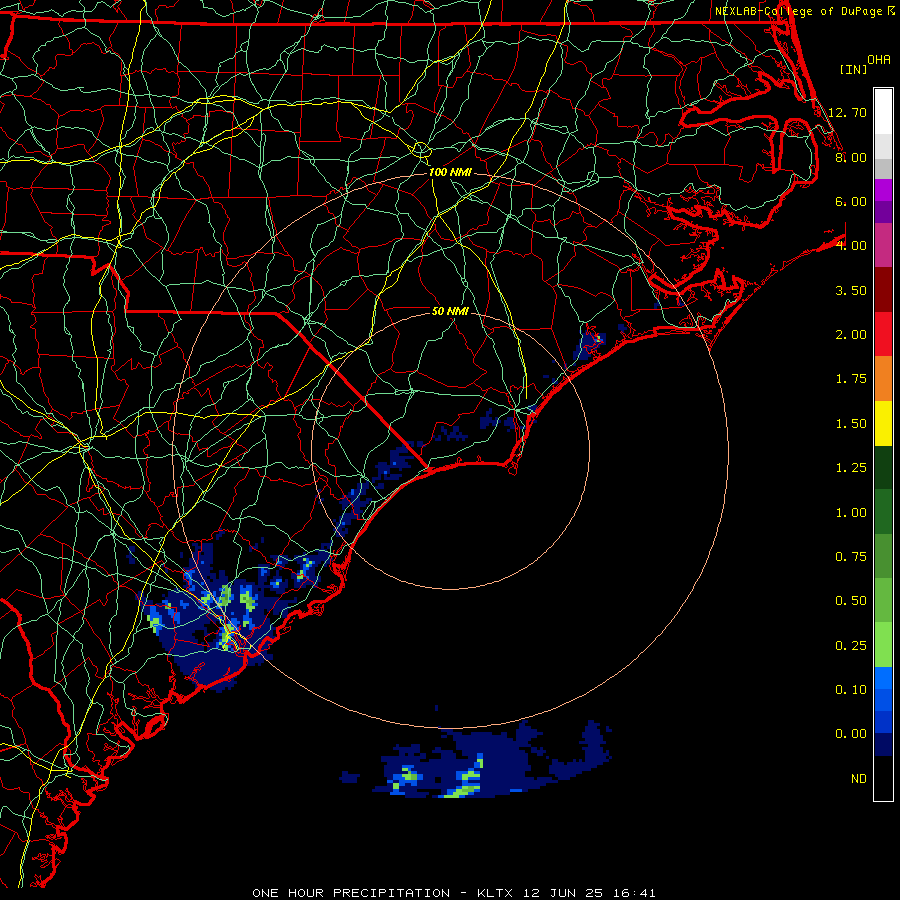
Task: Pick the green swatch beside 0.75
Action: (x=883, y=556)
